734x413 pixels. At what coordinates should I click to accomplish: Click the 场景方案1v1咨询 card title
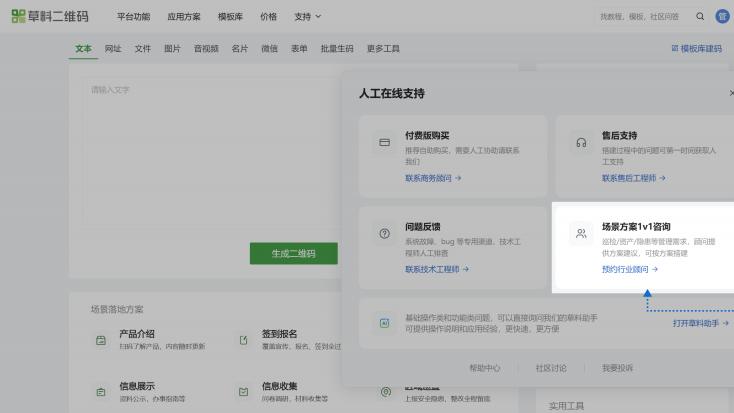[x=636, y=227]
